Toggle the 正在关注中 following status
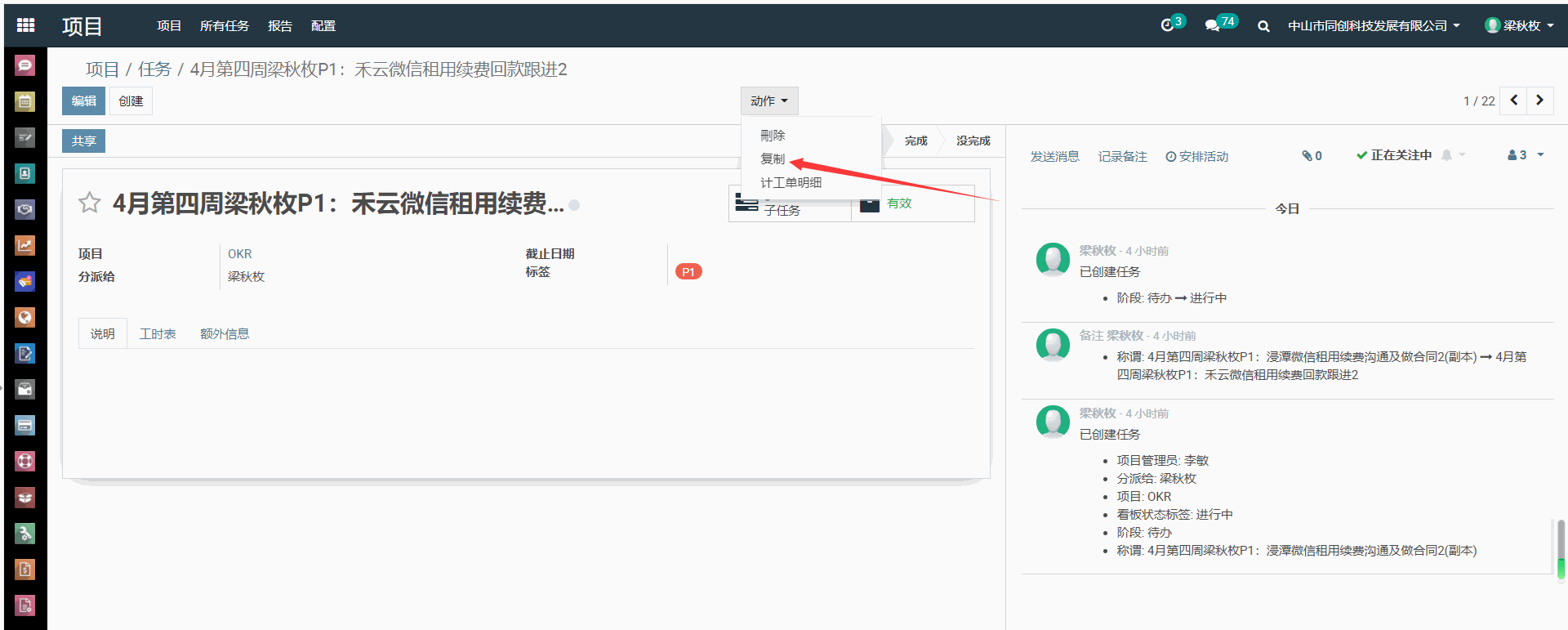The height and width of the screenshot is (630, 1568). [x=1394, y=155]
